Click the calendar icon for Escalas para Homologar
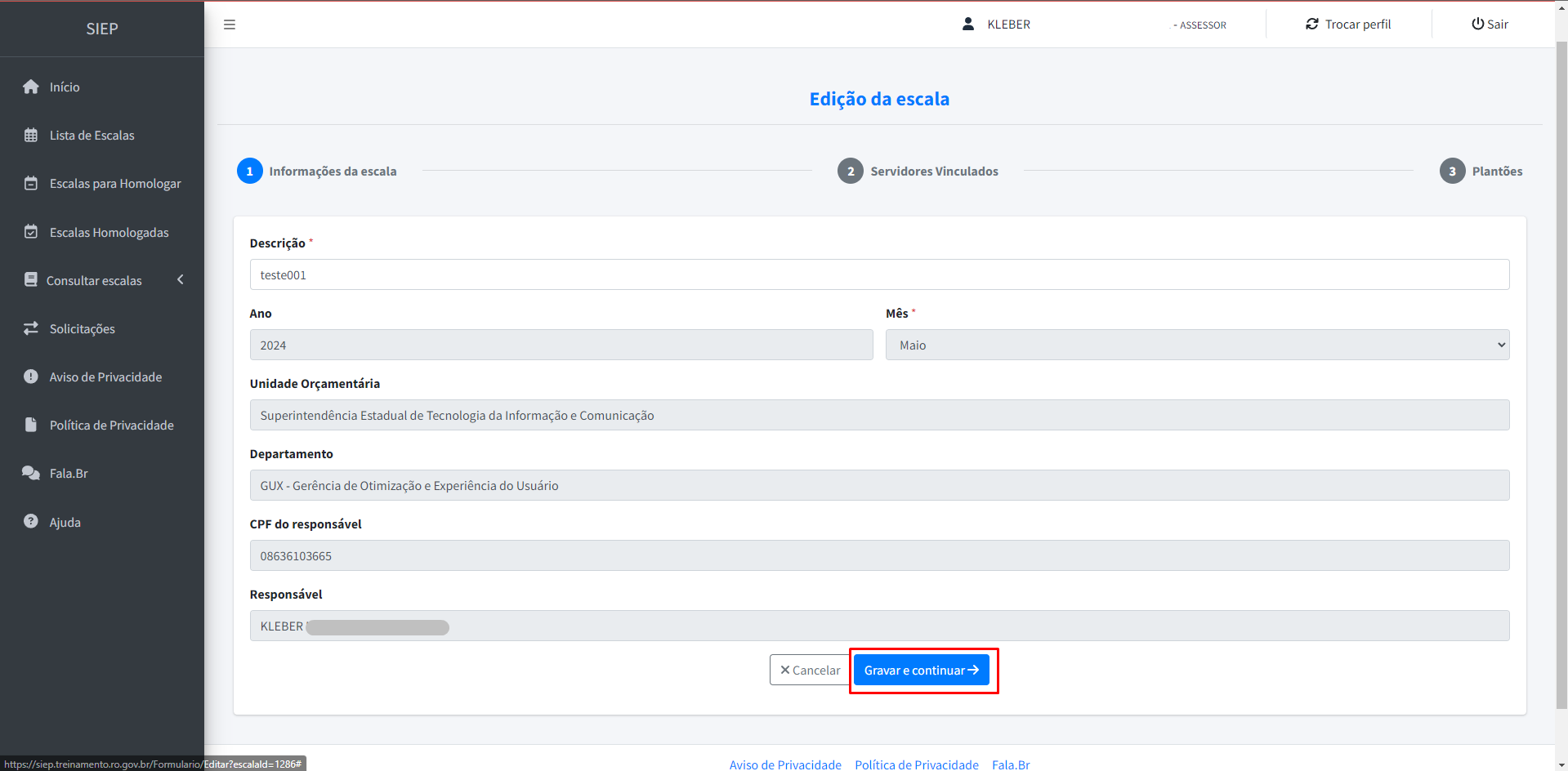This screenshot has height=771, width=1568. coord(31,183)
